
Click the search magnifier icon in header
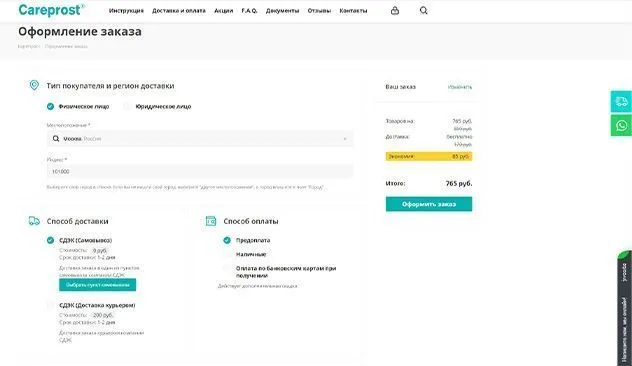click(x=424, y=10)
